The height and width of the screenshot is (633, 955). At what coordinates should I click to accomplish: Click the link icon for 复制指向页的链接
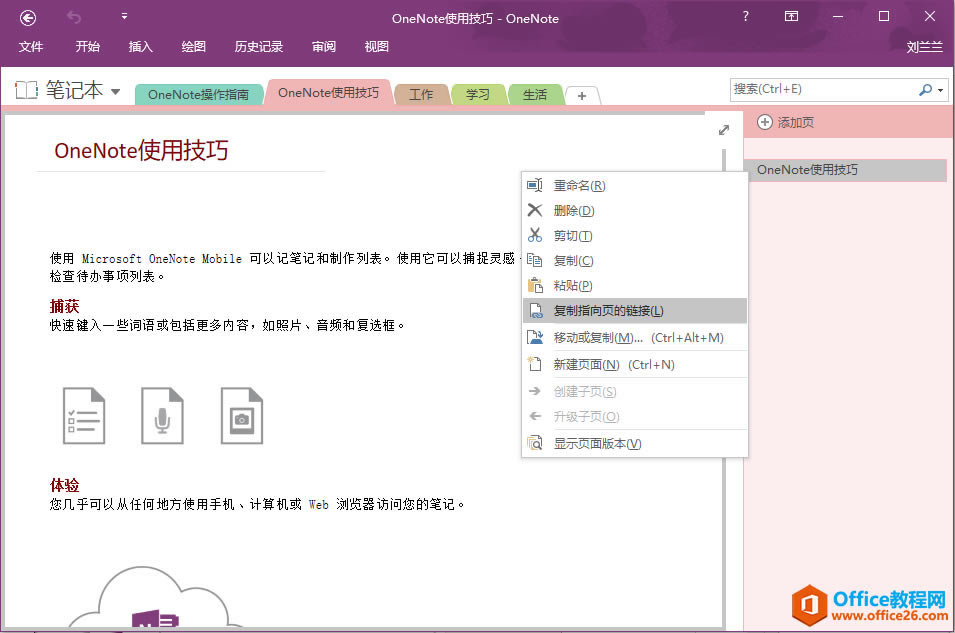click(x=536, y=311)
